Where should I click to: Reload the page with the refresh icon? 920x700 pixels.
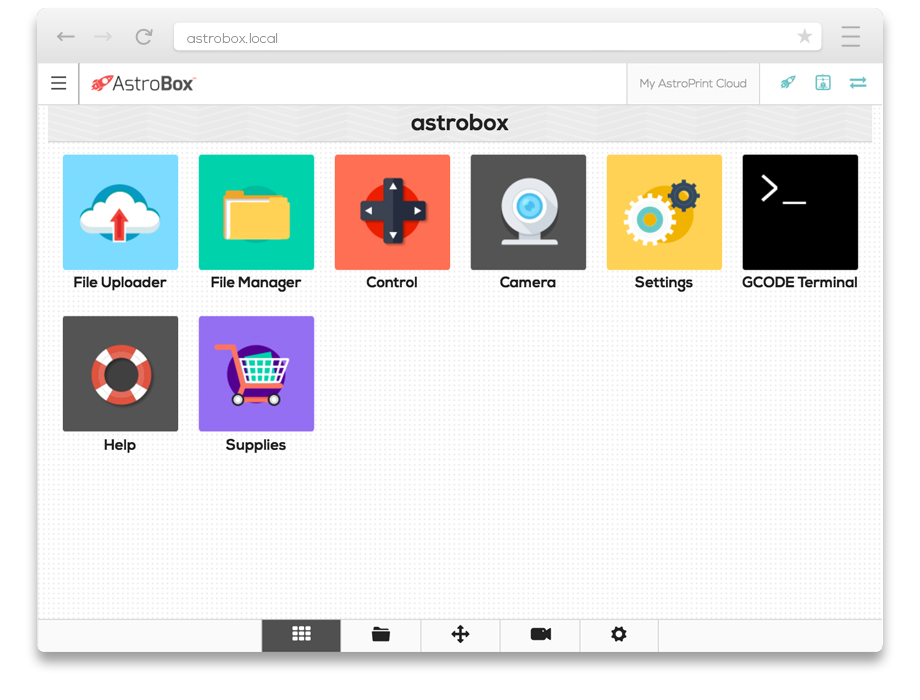click(144, 37)
